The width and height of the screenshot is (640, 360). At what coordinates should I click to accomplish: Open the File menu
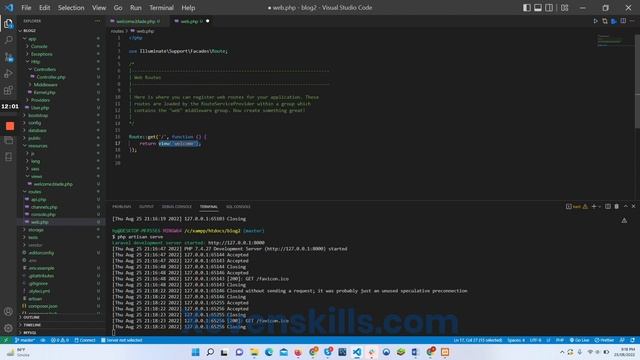click(26, 8)
